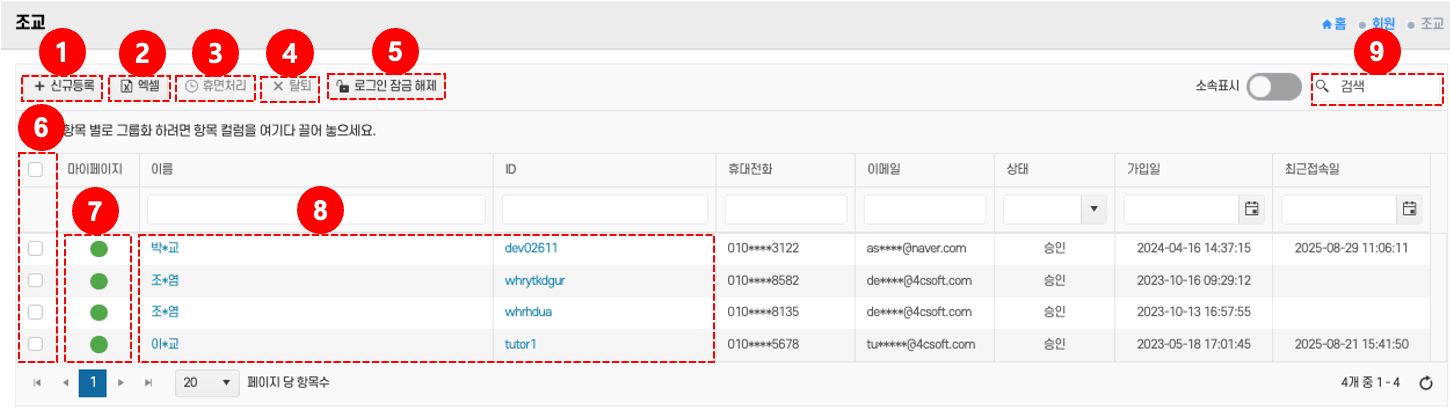Open the 최근접속일 filter calendar picker

coord(1409,209)
